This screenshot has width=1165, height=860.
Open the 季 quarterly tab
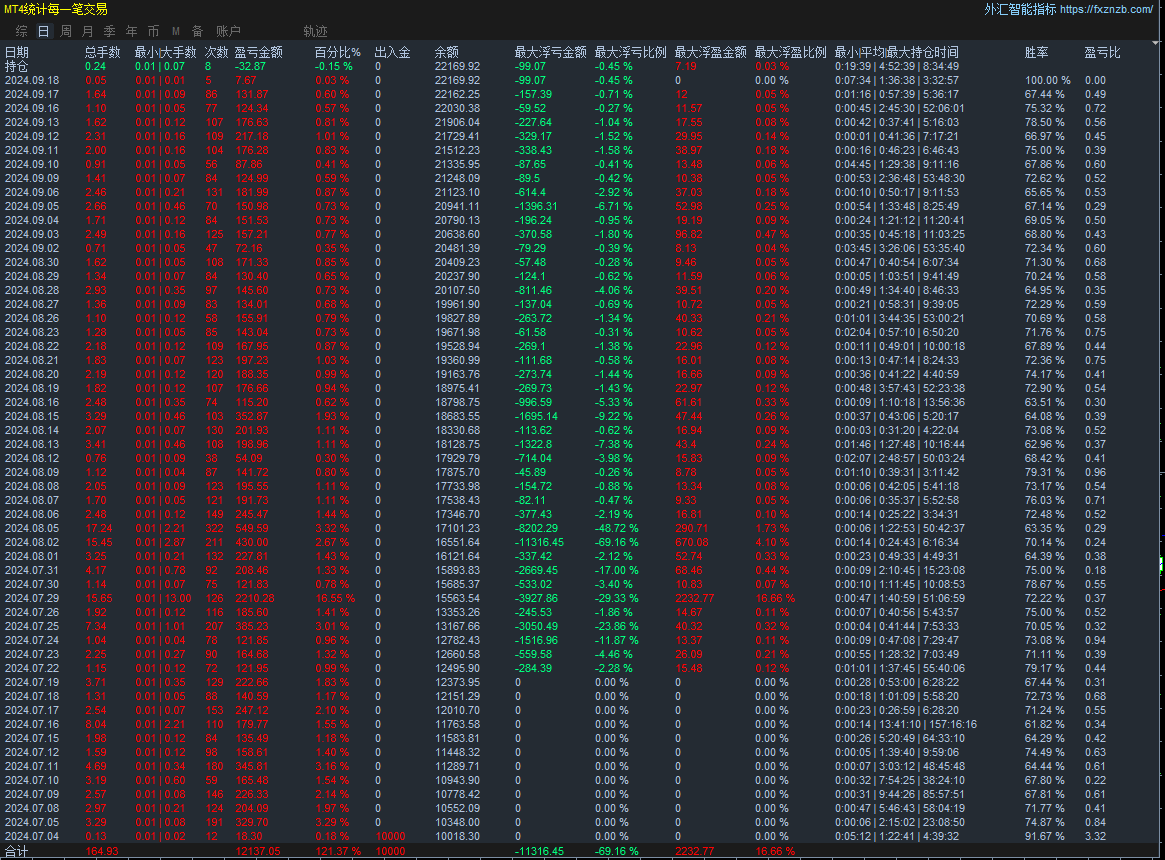pos(109,31)
